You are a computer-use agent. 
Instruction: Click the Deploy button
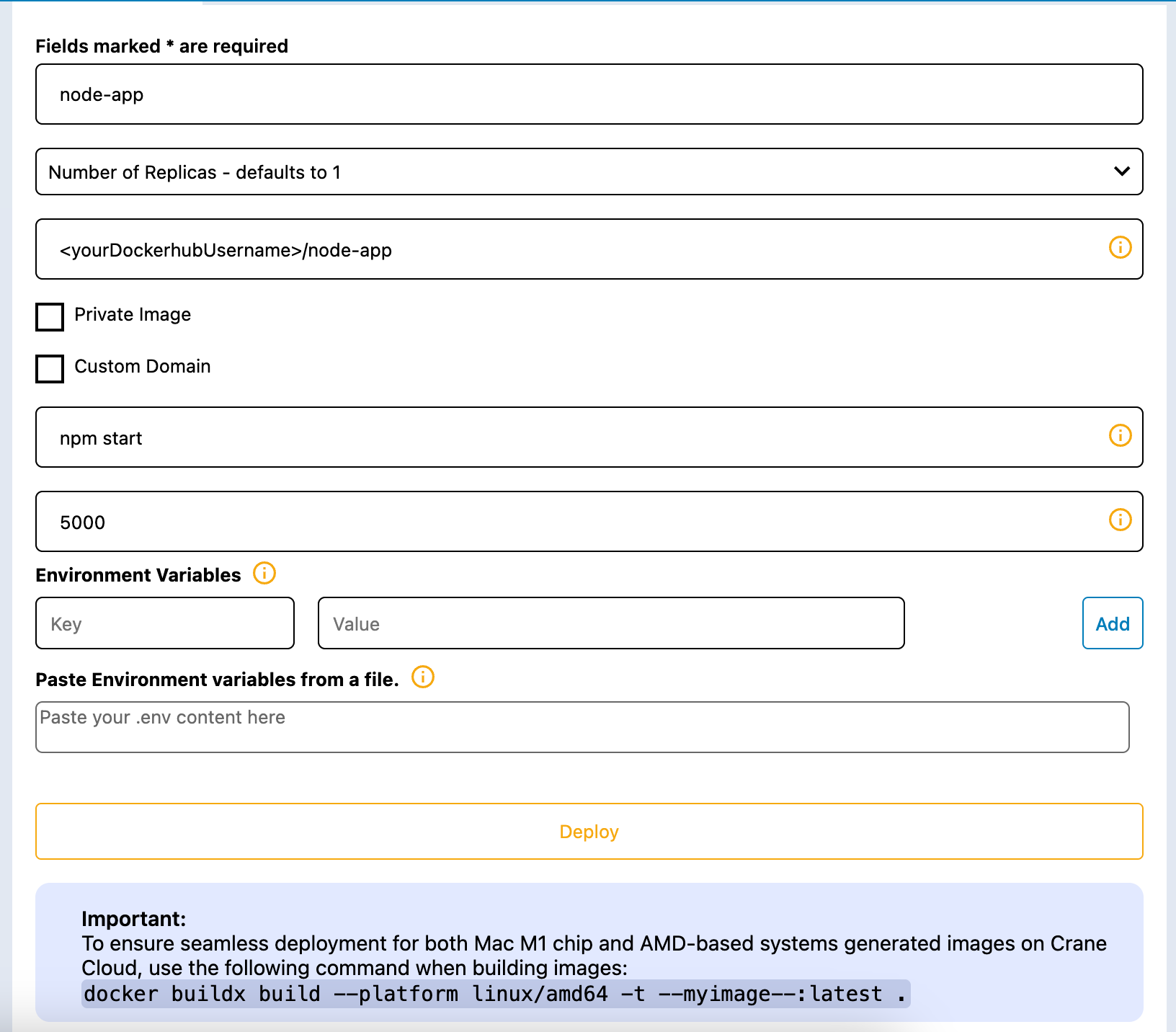tap(589, 831)
